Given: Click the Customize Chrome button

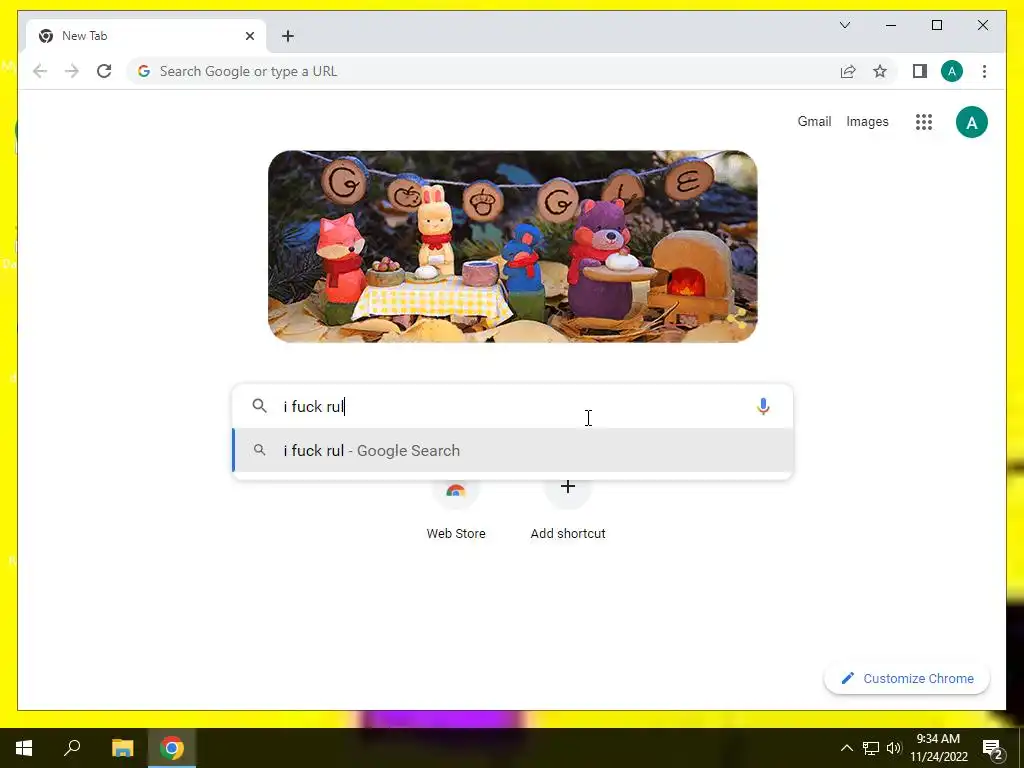Looking at the screenshot, I should (x=907, y=679).
